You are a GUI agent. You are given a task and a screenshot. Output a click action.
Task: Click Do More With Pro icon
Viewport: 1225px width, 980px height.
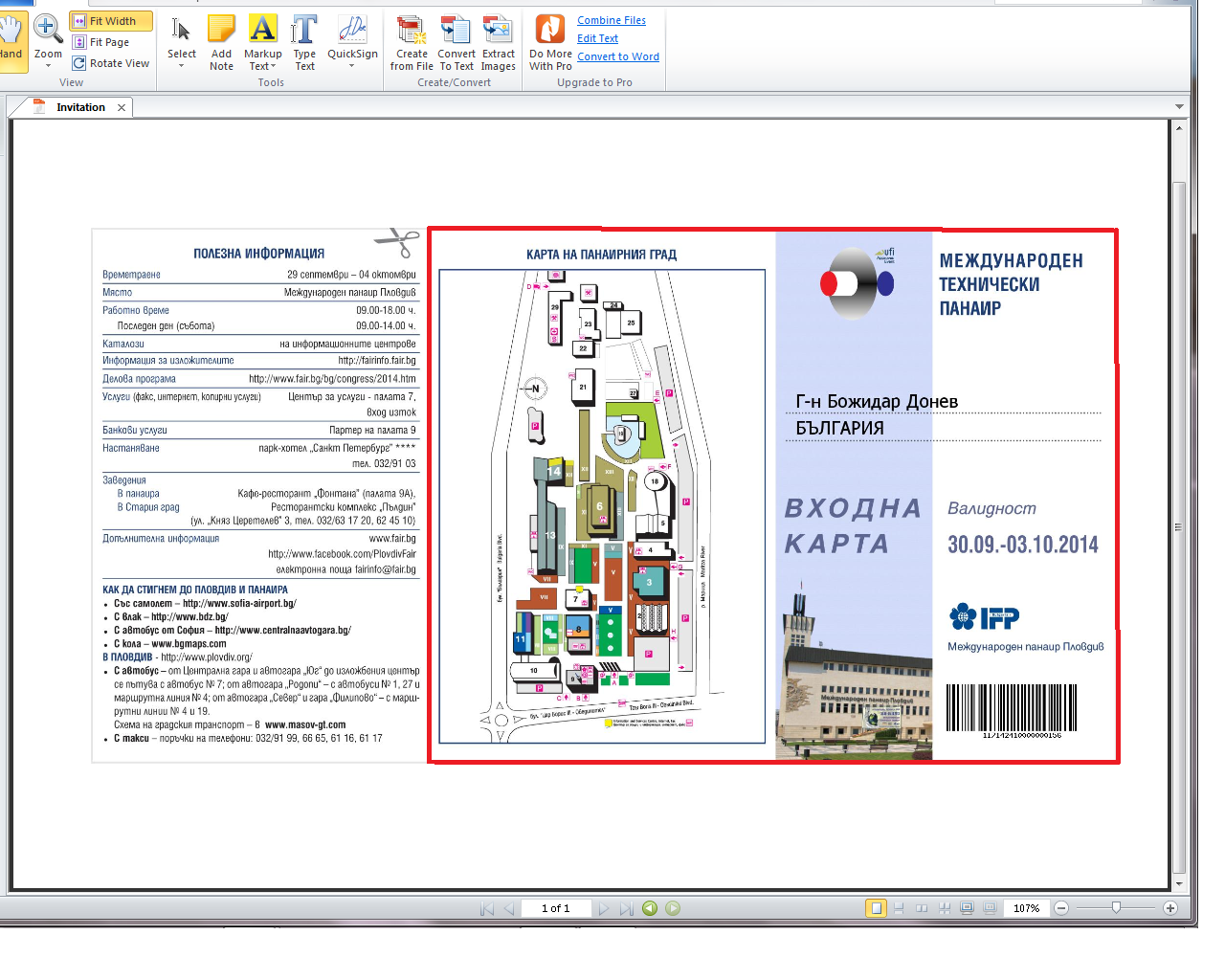550,42
